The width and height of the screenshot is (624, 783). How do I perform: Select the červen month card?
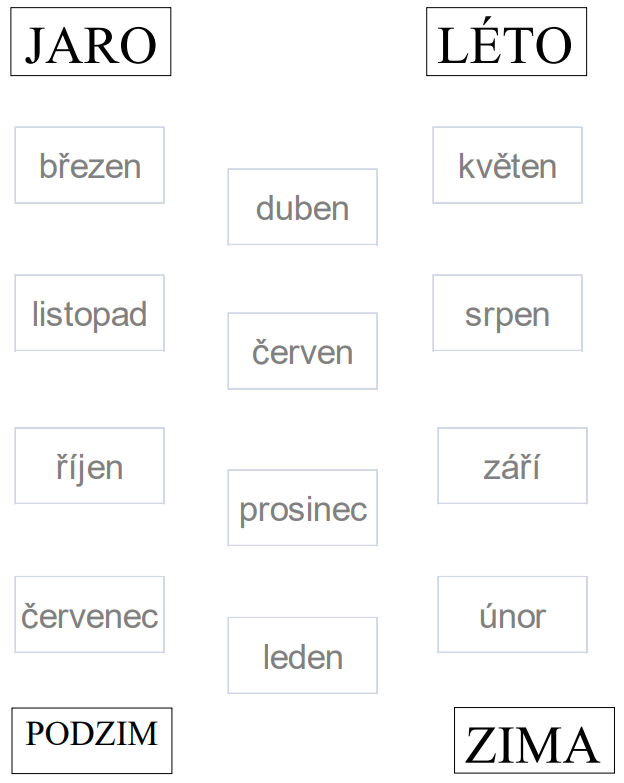pyautogui.click(x=303, y=351)
